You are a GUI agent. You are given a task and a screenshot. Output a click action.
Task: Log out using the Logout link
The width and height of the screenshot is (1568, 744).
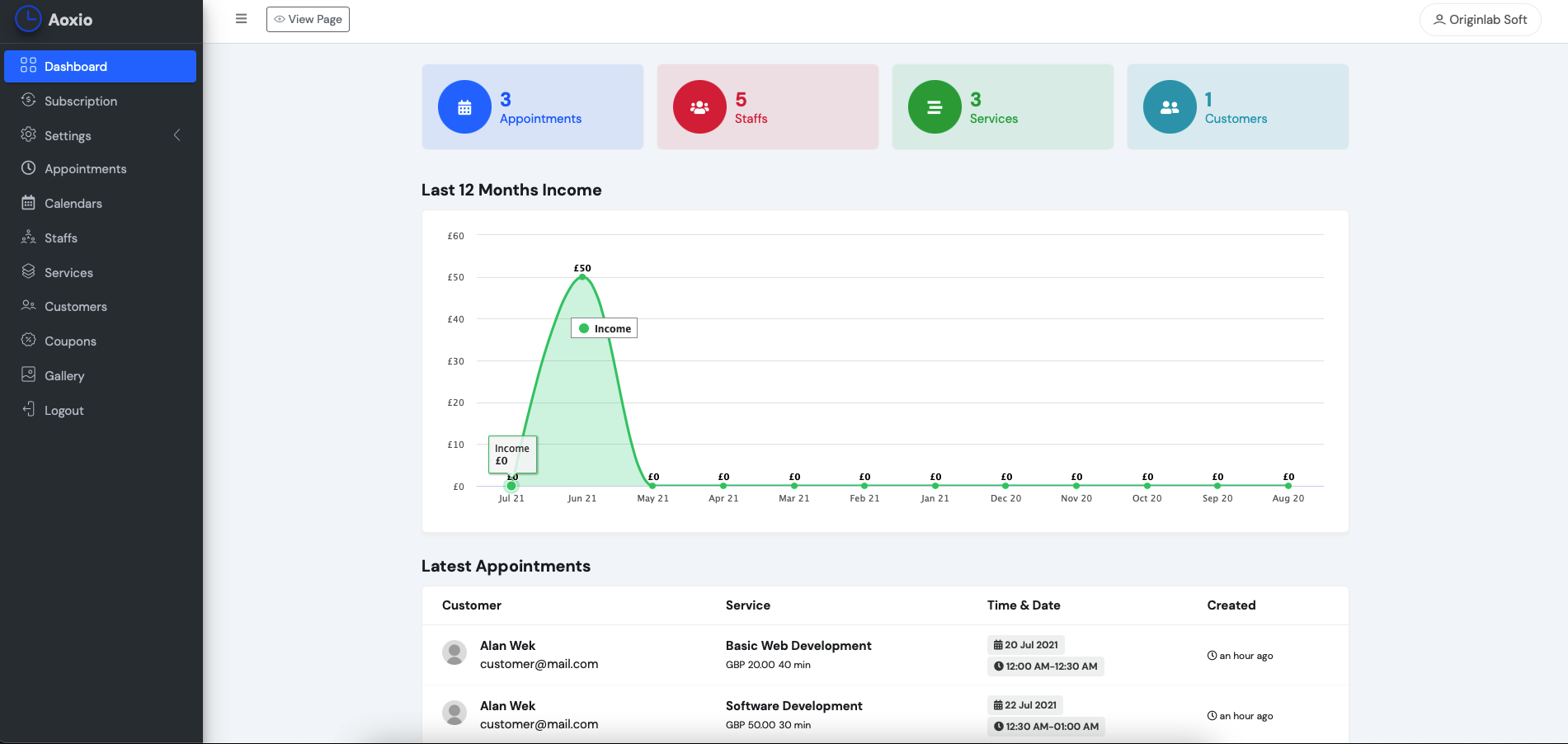point(64,411)
